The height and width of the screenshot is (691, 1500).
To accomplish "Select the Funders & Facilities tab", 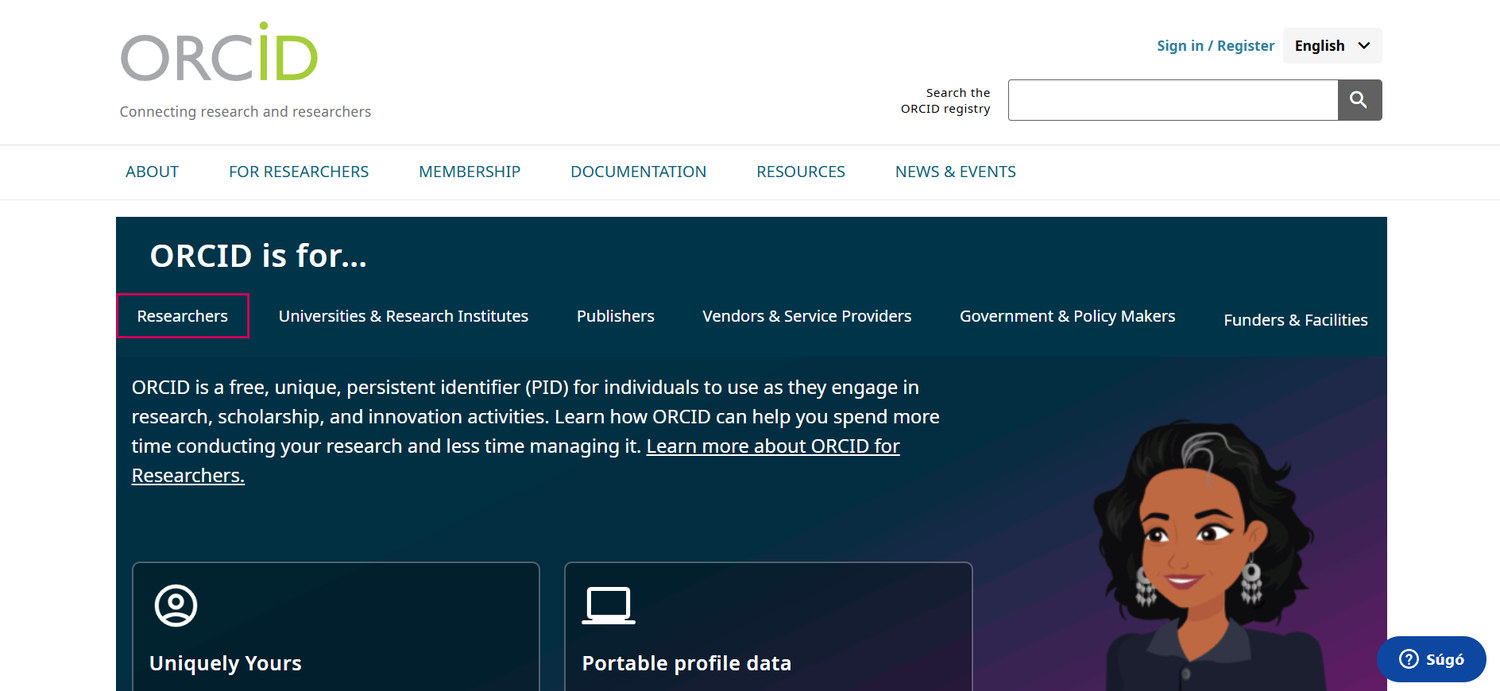I will pyautogui.click(x=1295, y=320).
